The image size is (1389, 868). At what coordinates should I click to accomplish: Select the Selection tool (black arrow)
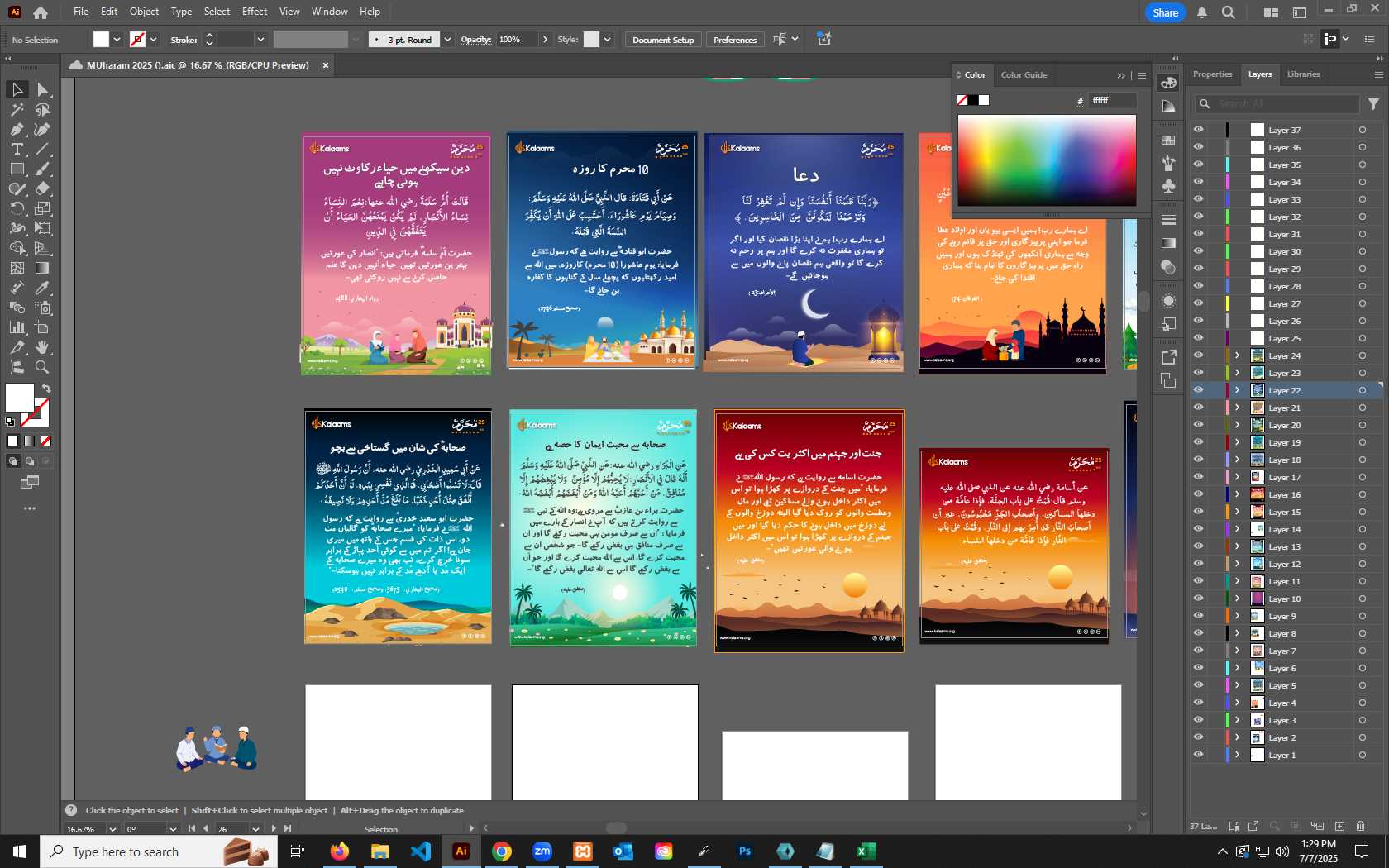(17, 89)
